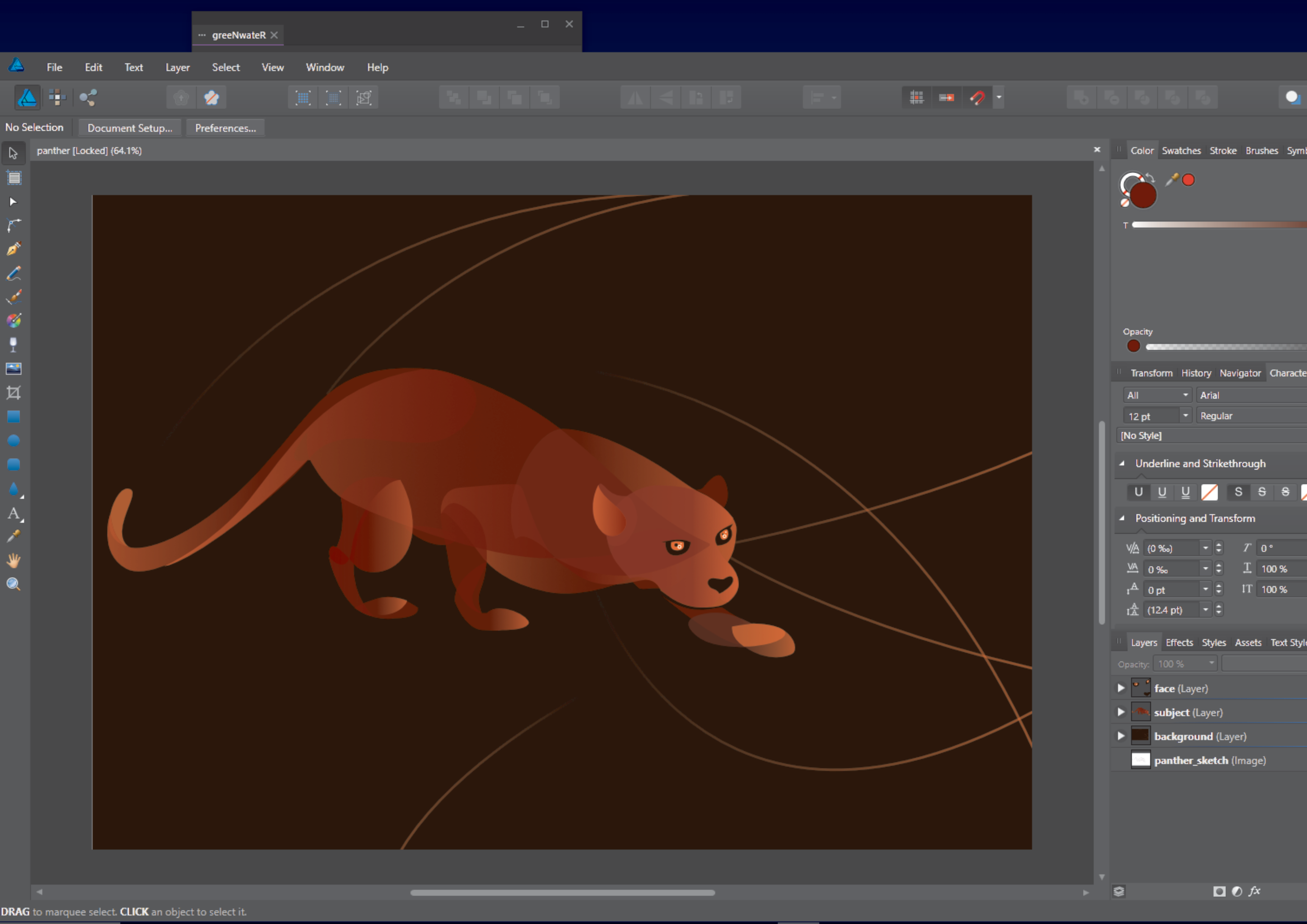Screen dimensions: 1307x924
Task: Switch to the Swatches tab
Action: click(x=1181, y=150)
